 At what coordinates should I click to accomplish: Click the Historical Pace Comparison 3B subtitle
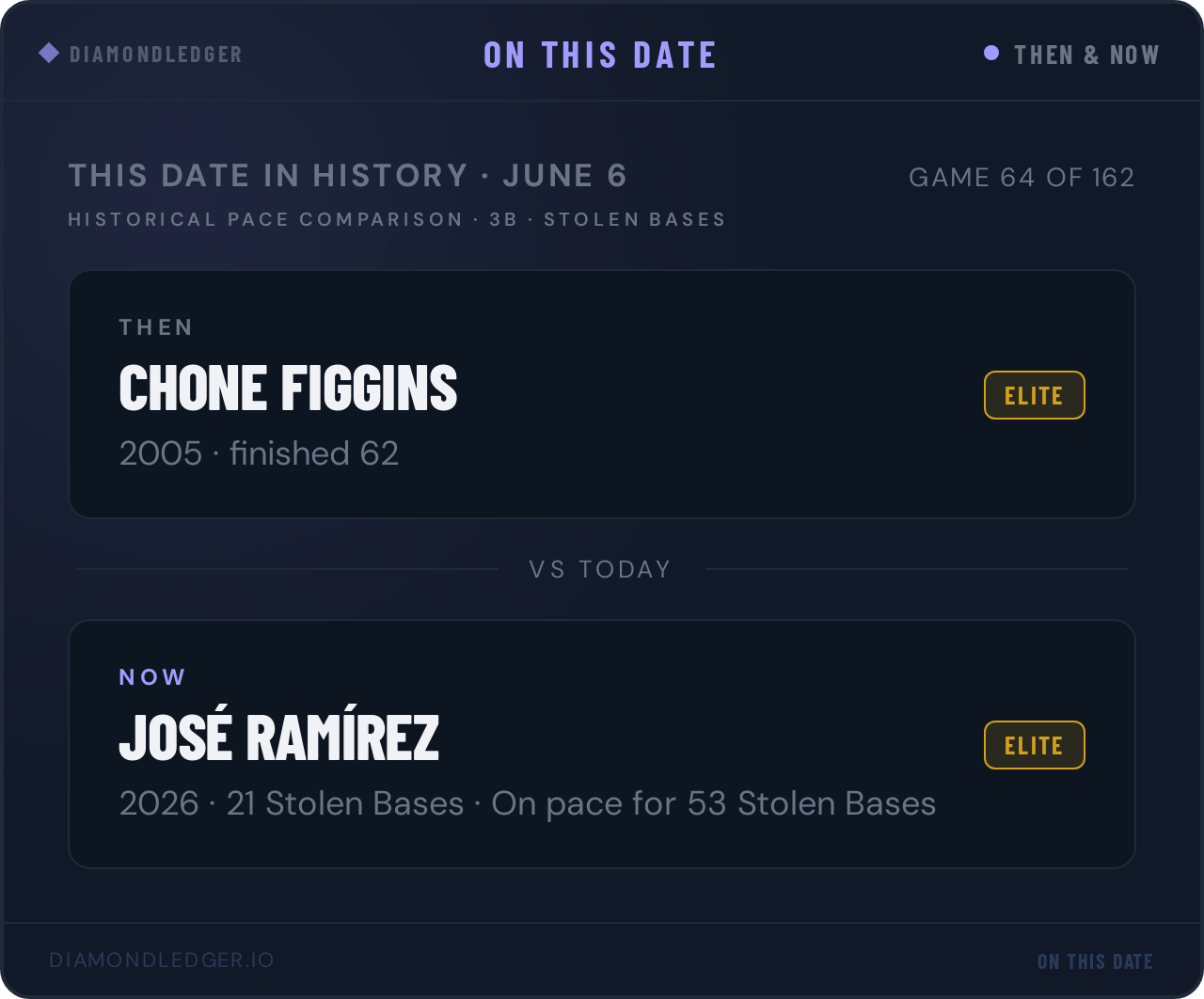tap(397, 219)
